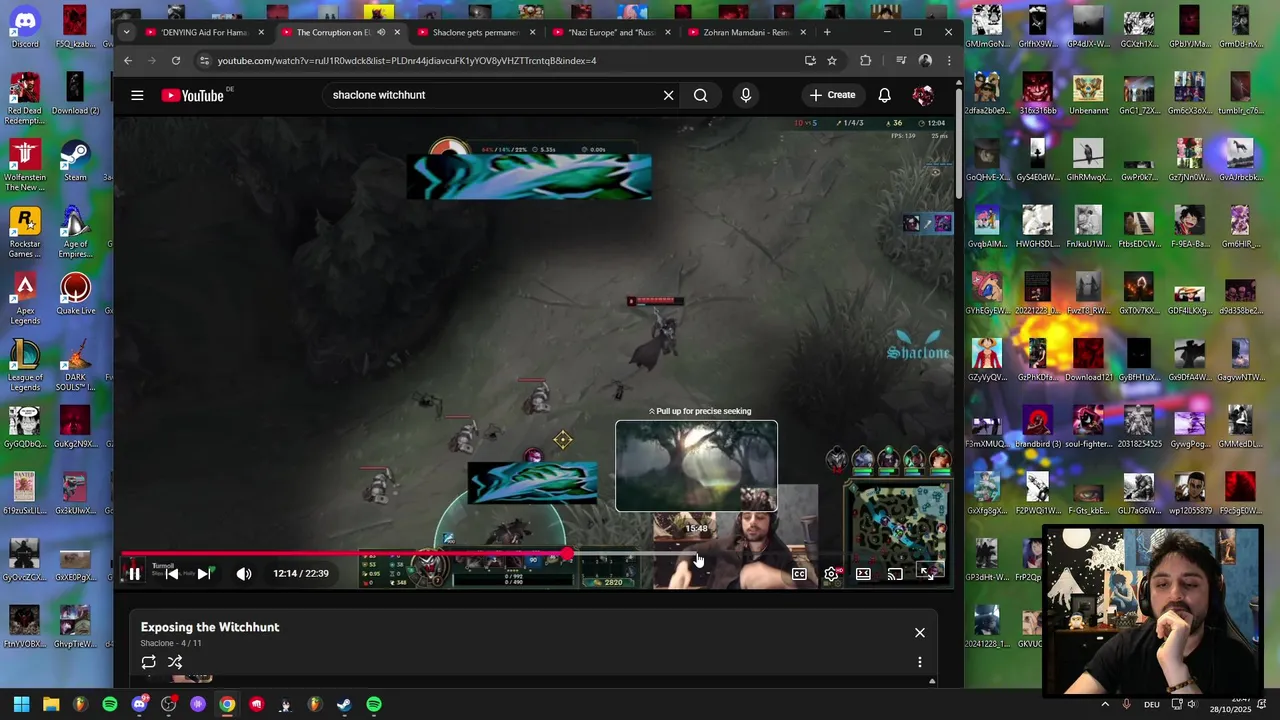Open Steam from the taskbar

pos(344,704)
